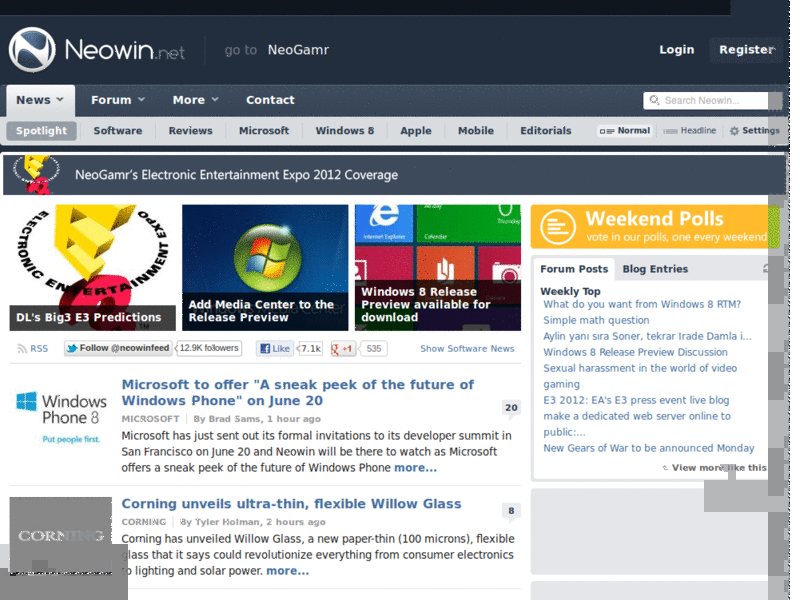The height and width of the screenshot is (600, 800).
Task: Click the Register button
Action: point(746,49)
